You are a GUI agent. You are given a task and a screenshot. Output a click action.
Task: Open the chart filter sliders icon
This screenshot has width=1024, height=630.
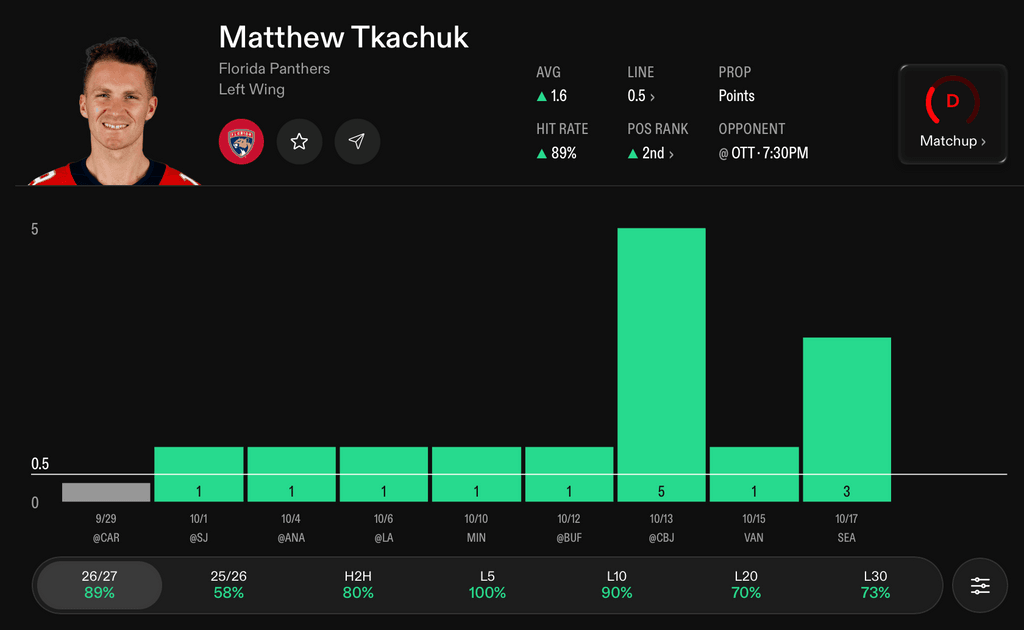980,586
